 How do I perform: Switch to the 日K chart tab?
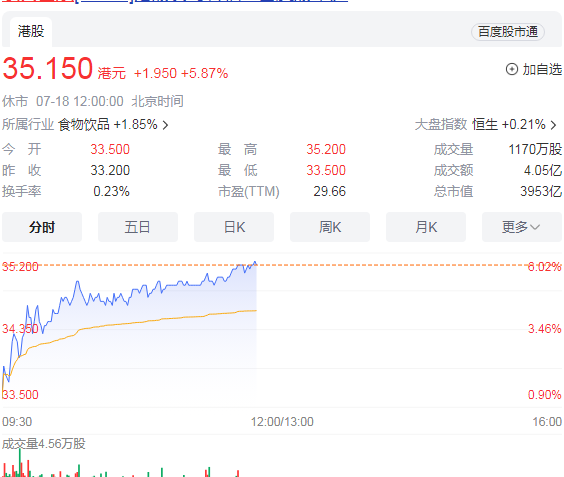[234, 227]
